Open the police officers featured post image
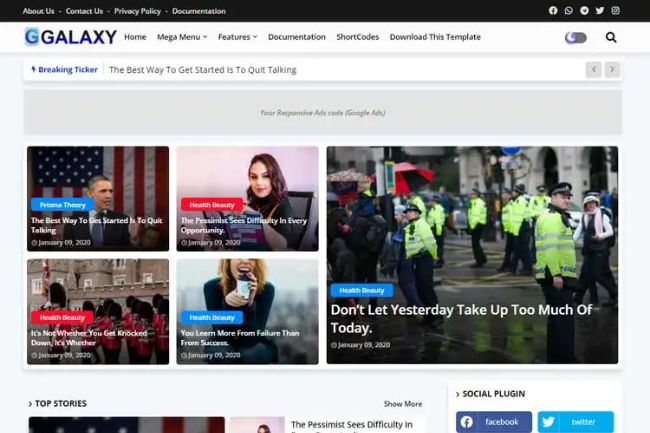 [472, 220]
